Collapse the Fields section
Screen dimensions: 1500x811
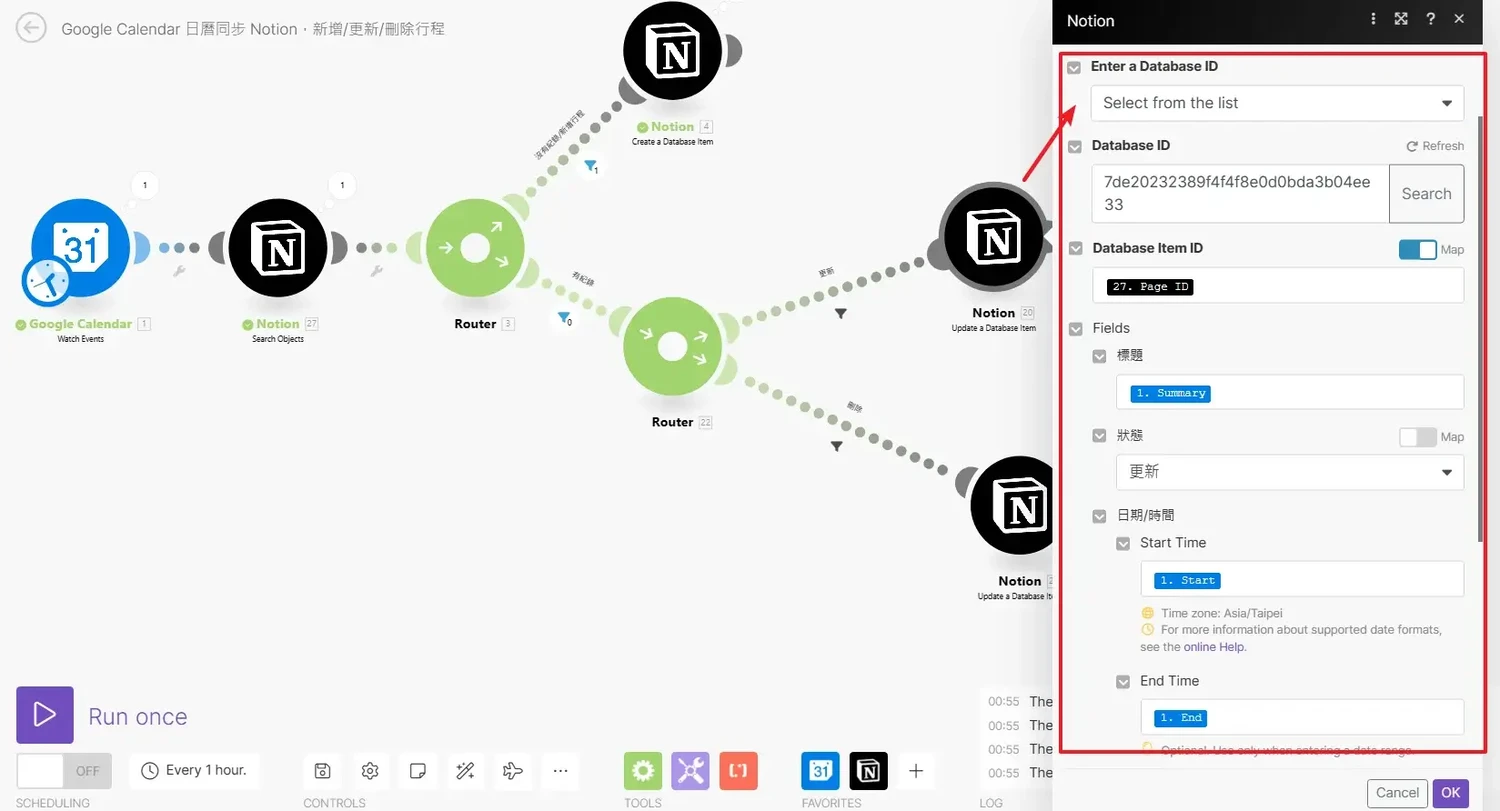(x=1075, y=328)
